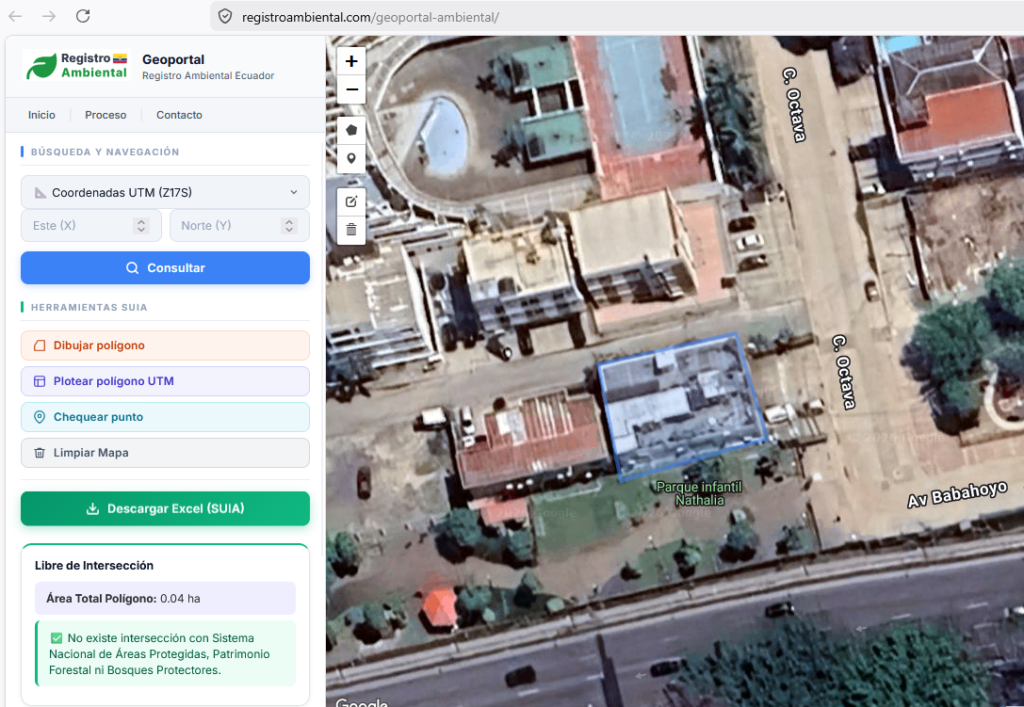Open the Coordenadas UTM (Z17S) dropdown
The width and height of the screenshot is (1024, 707).
165,192
